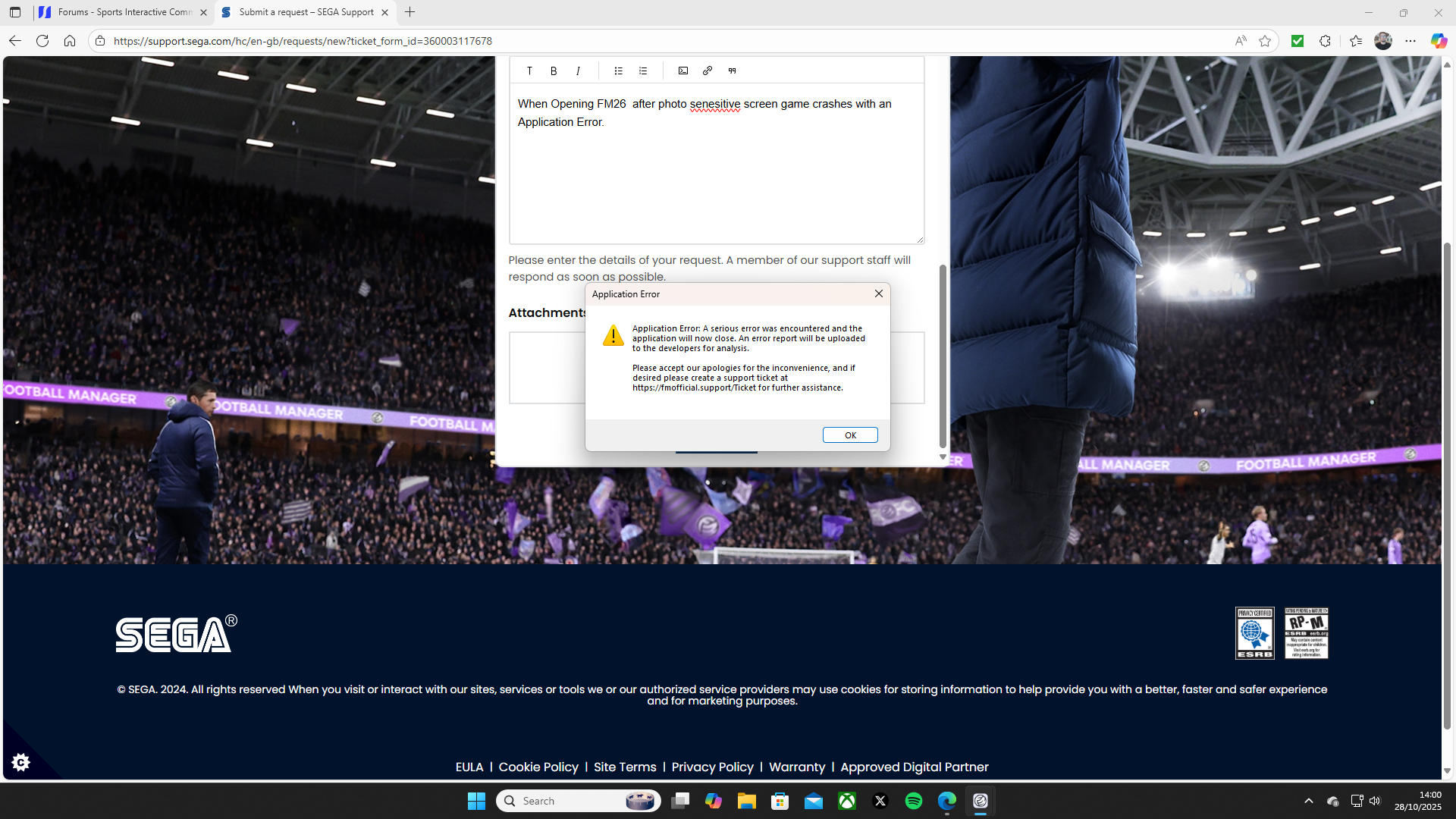
Task: Open the X app from the taskbar
Action: tap(880, 801)
